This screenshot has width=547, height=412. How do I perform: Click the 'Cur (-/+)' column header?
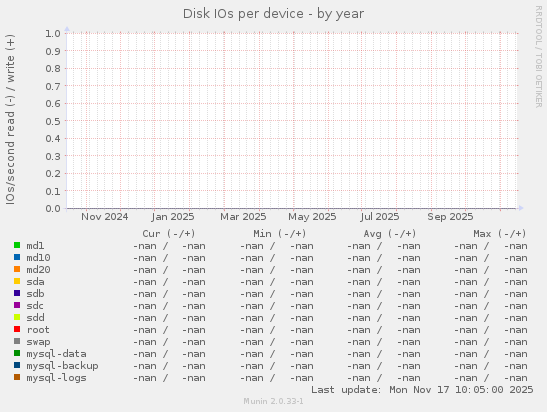169,233
